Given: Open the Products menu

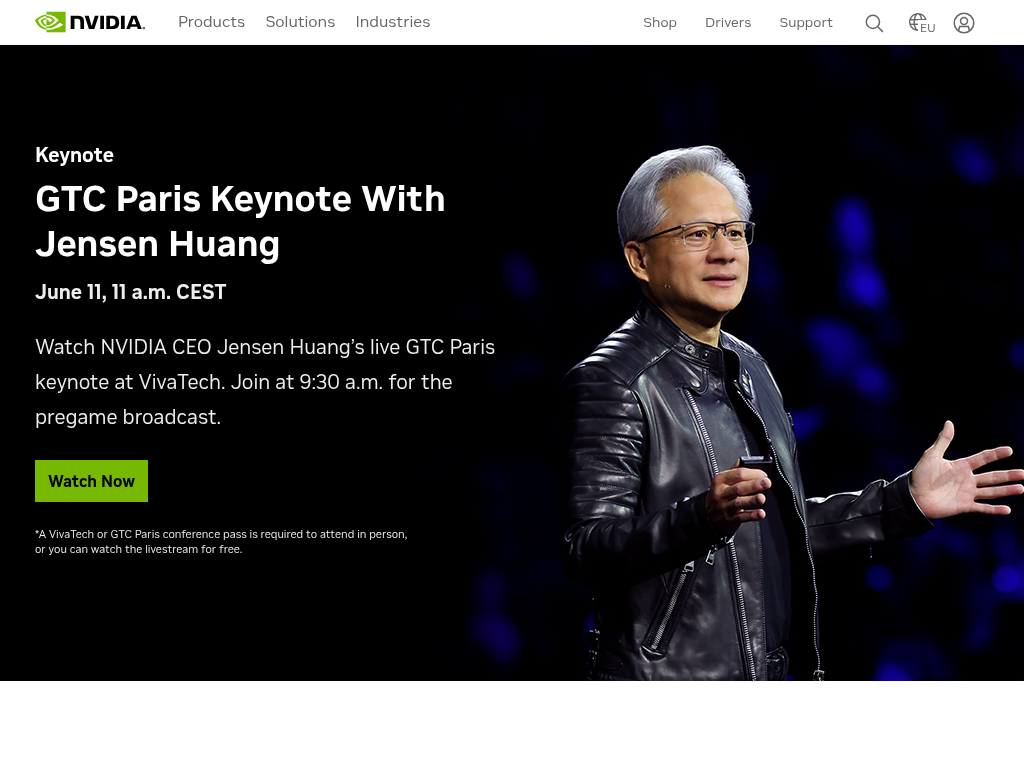Looking at the screenshot, I should tap(212, 22).
